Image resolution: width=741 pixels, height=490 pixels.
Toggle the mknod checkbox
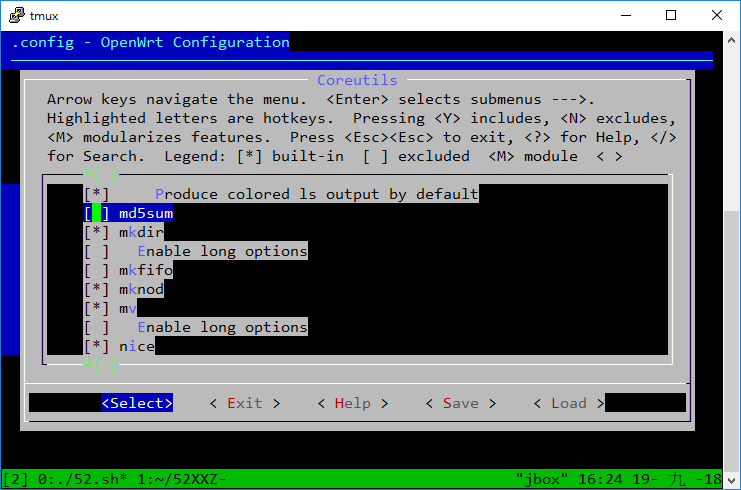coord(96,289)
